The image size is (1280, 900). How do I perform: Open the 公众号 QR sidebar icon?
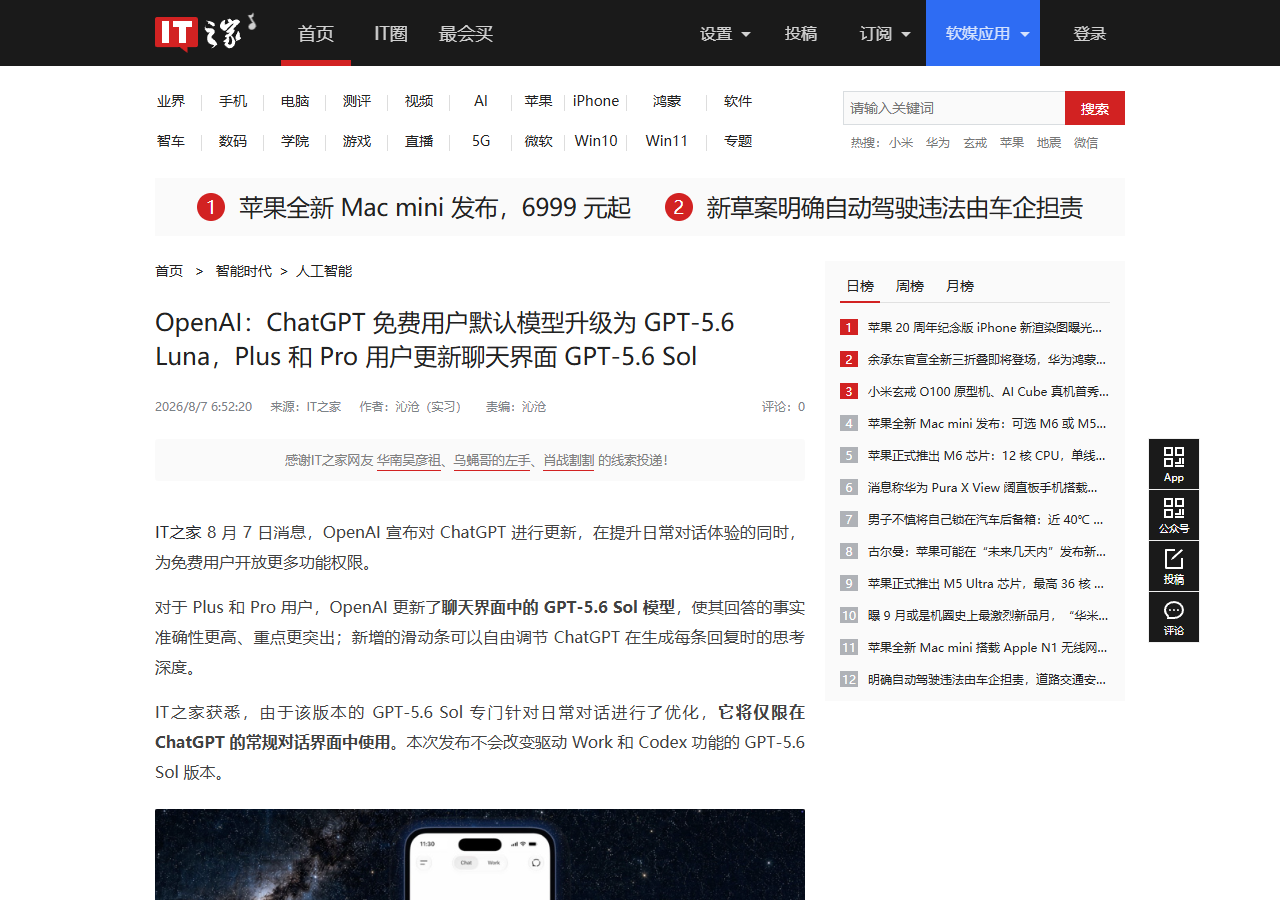tap(1174, 515)
